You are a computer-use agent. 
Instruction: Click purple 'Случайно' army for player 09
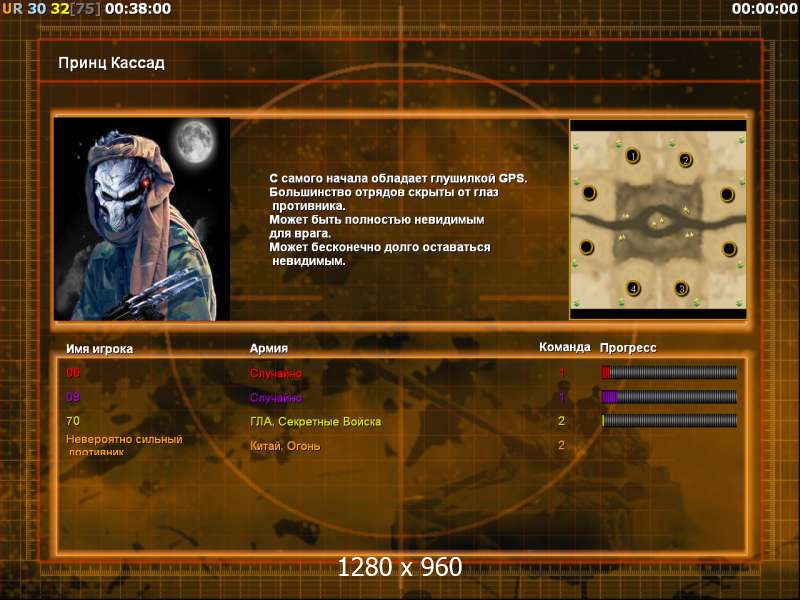[x=276, y=397]
